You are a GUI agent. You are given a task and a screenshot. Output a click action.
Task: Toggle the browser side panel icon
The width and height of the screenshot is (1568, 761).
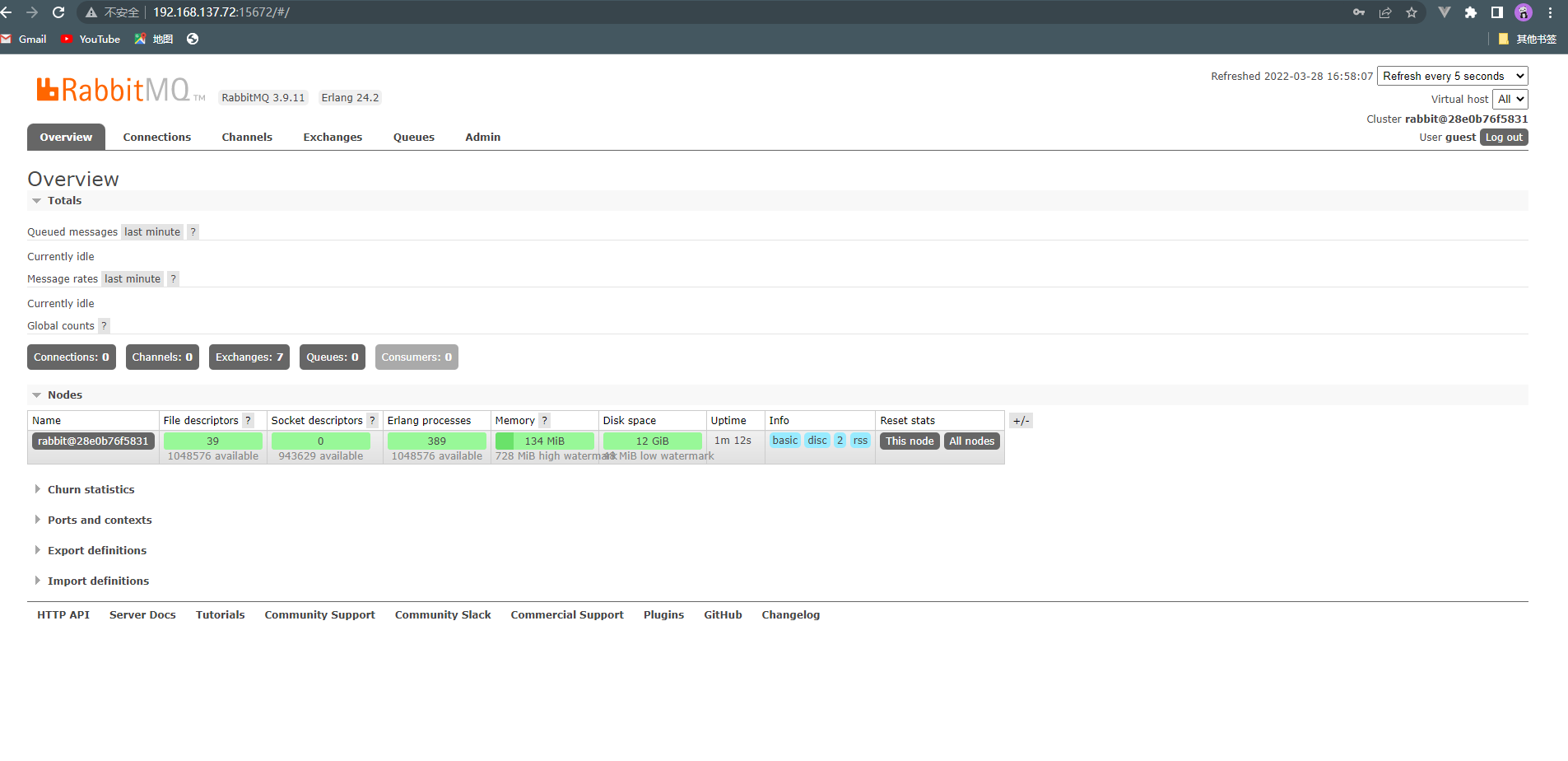tap(1497, 12)
